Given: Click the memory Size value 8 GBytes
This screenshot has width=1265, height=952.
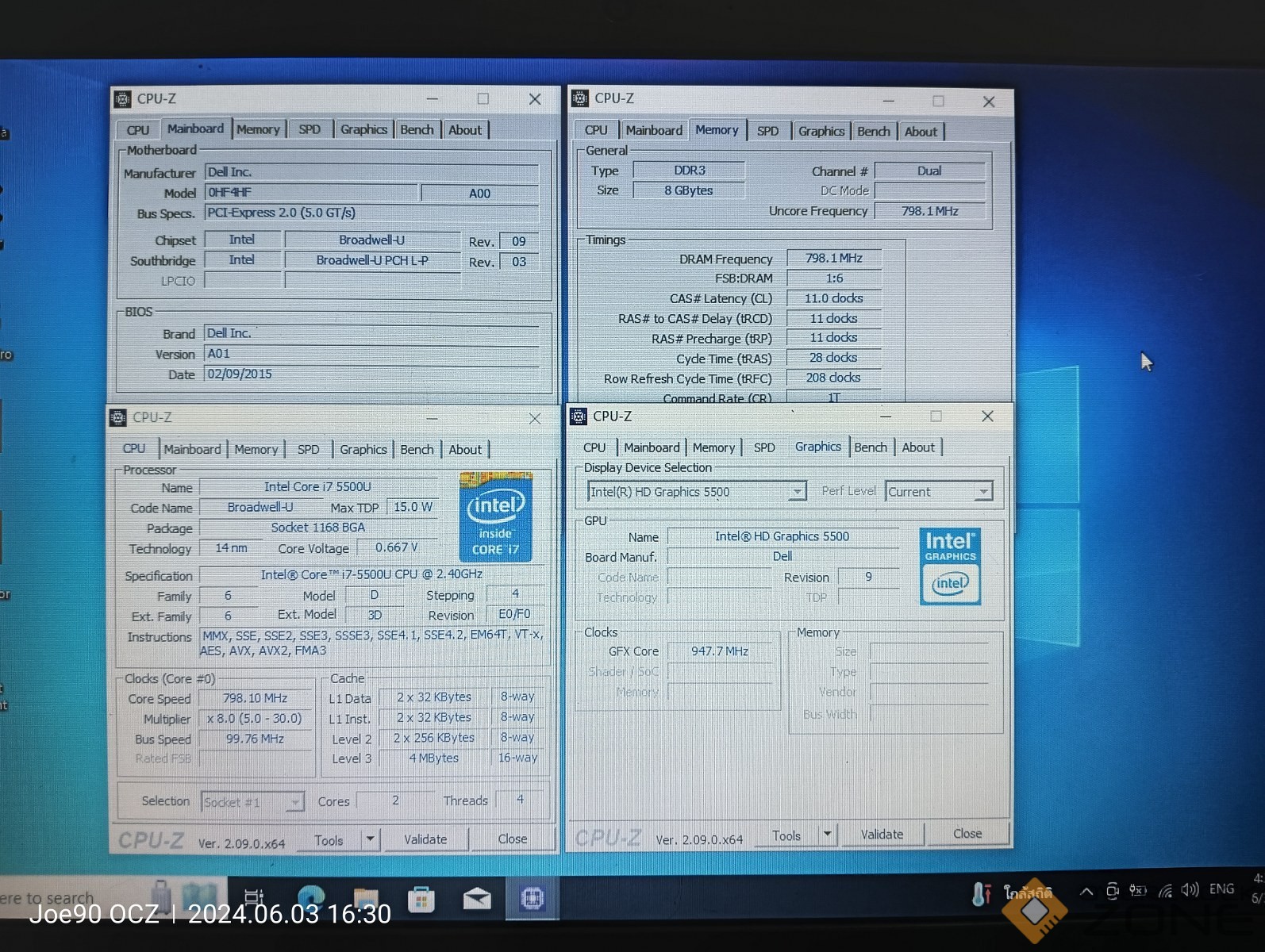Looking at the screenshot, I should (x=689, y=190).
